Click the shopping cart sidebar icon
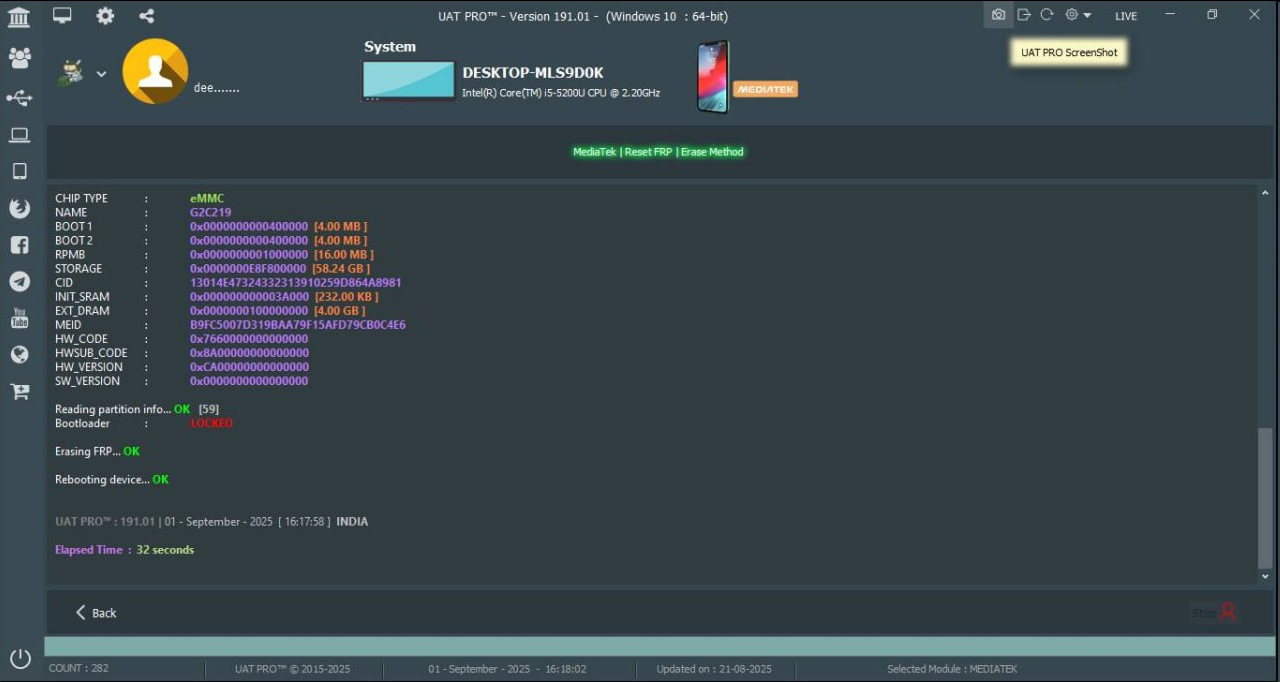The width and height of the screenshot is (1280, 682). coord(19,391)
